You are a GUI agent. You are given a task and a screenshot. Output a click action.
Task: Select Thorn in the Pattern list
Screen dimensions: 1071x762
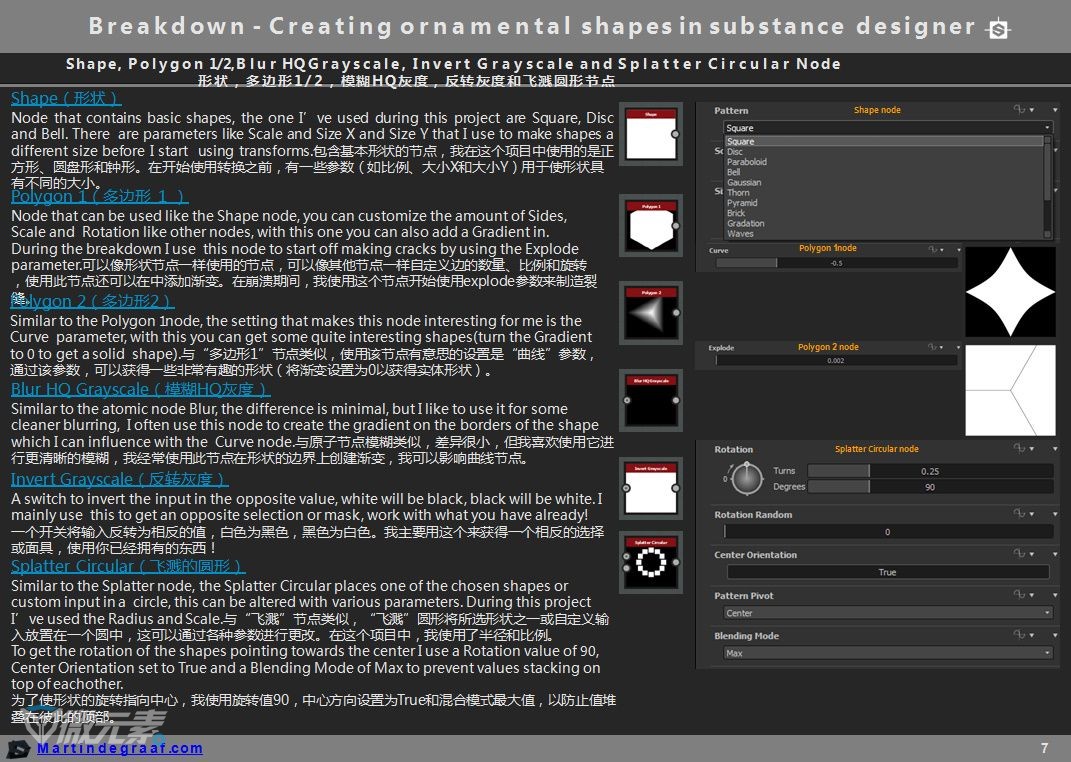pos(884,193)
